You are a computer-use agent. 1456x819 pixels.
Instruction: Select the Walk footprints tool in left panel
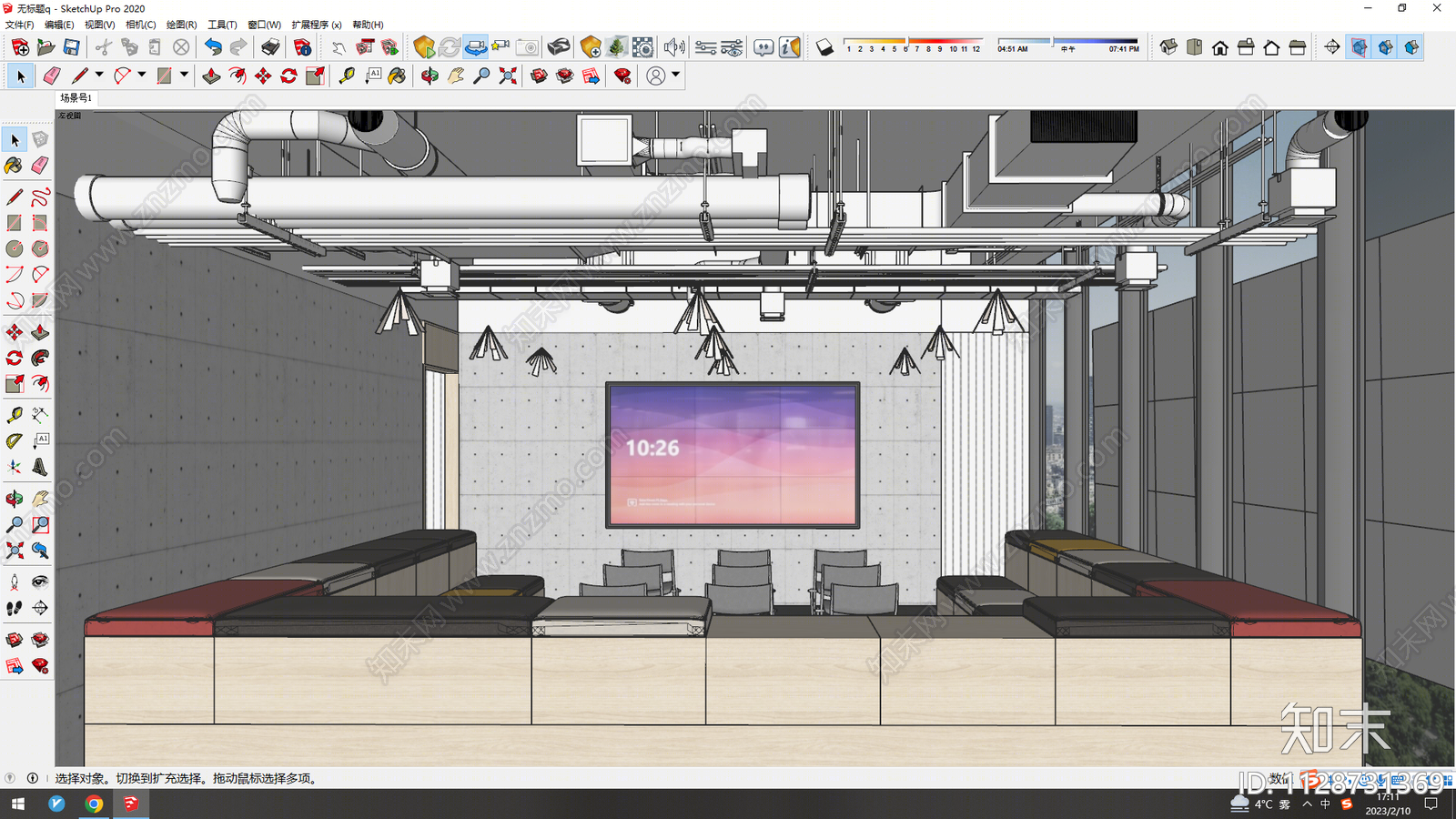pos(15,608)
